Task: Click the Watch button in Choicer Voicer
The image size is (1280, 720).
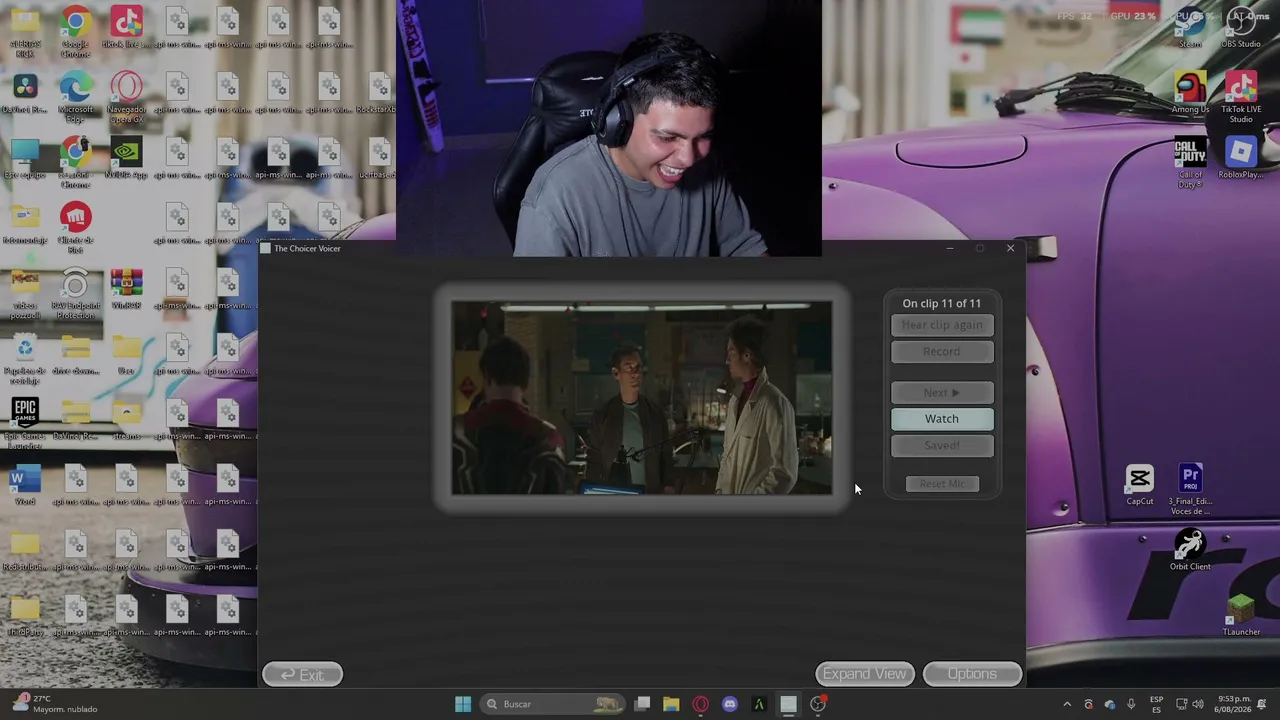Action: [942, 419]
